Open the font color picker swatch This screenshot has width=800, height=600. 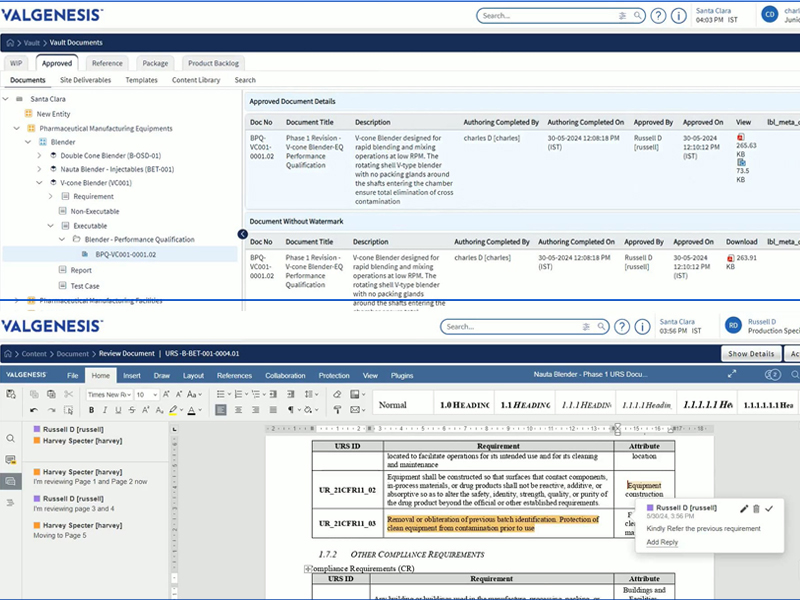(191, 410)
